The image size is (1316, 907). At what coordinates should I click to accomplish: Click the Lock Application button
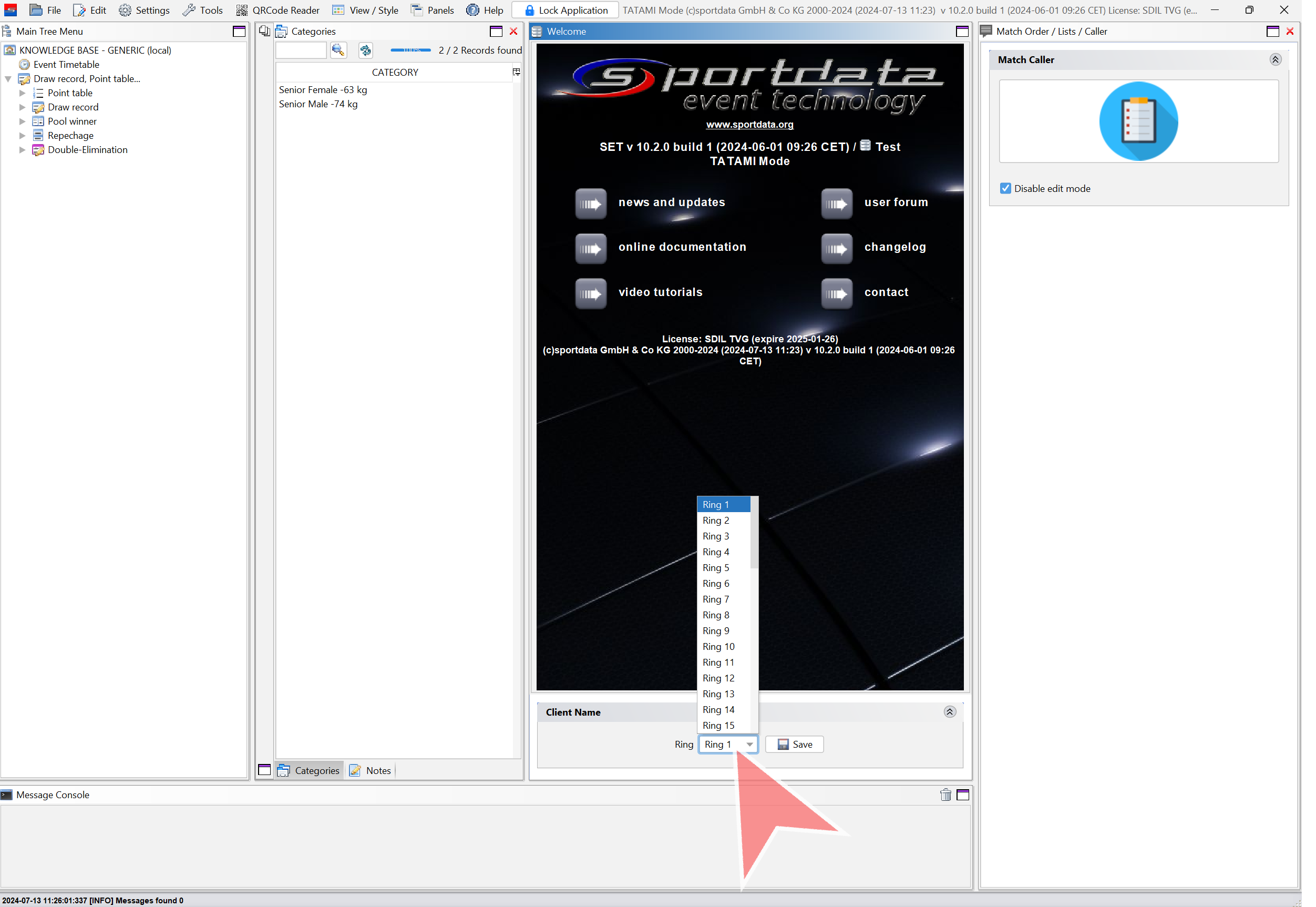565,10
